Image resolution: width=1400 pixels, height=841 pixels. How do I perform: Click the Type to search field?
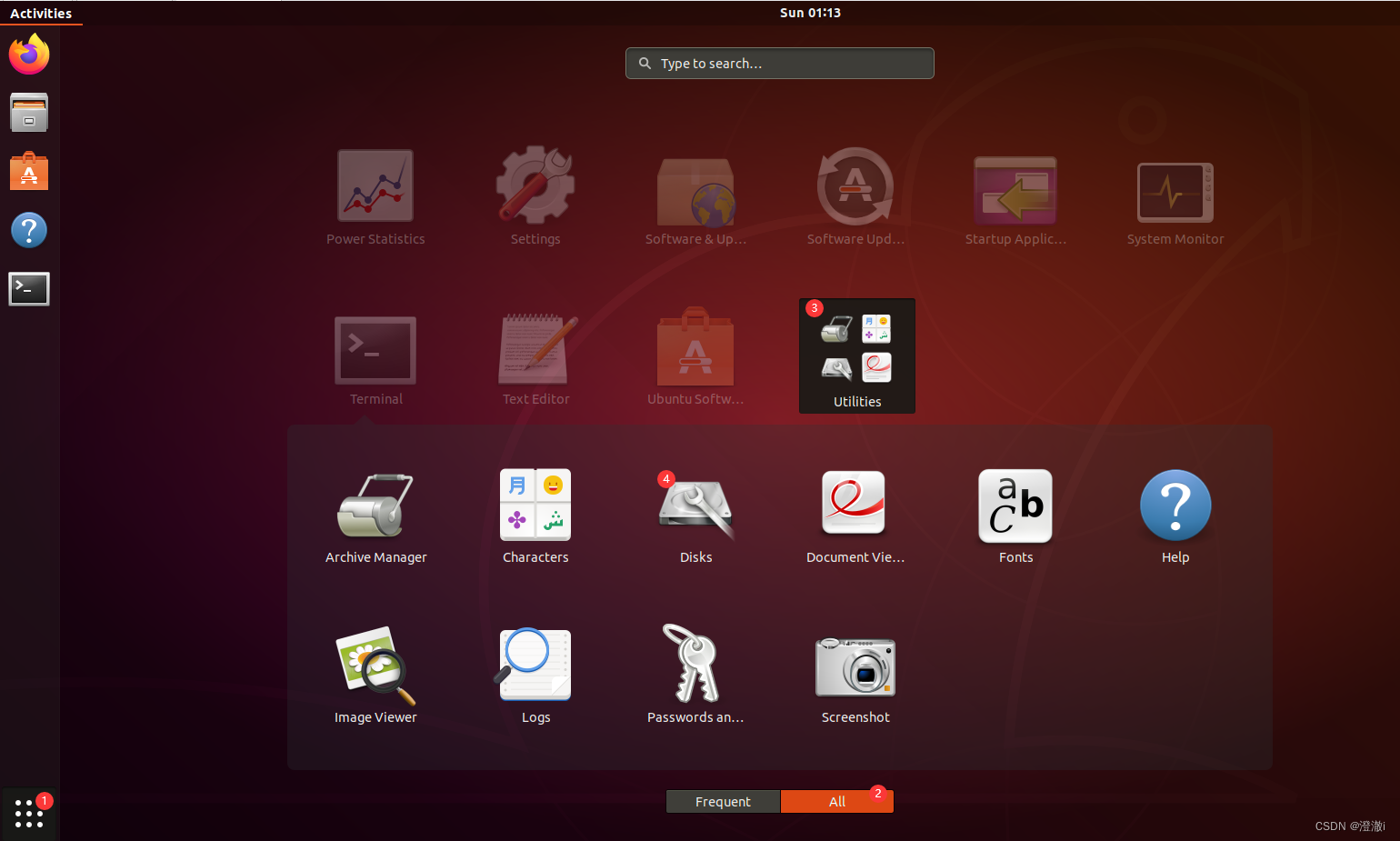pyautogui.click(x=780, y=64)
